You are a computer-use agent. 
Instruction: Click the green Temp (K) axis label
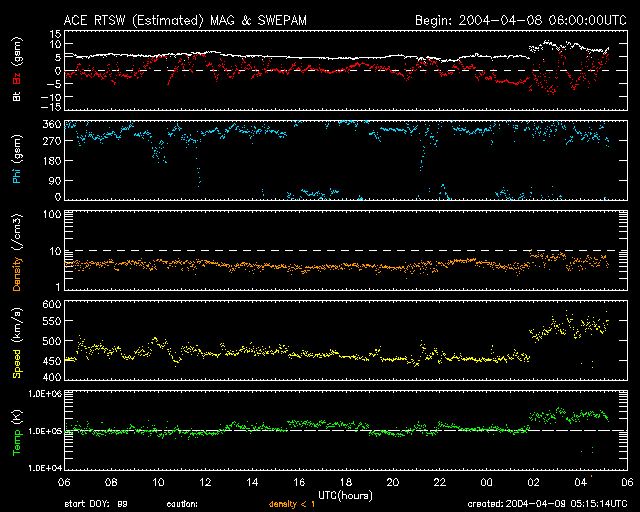(17, 431)
